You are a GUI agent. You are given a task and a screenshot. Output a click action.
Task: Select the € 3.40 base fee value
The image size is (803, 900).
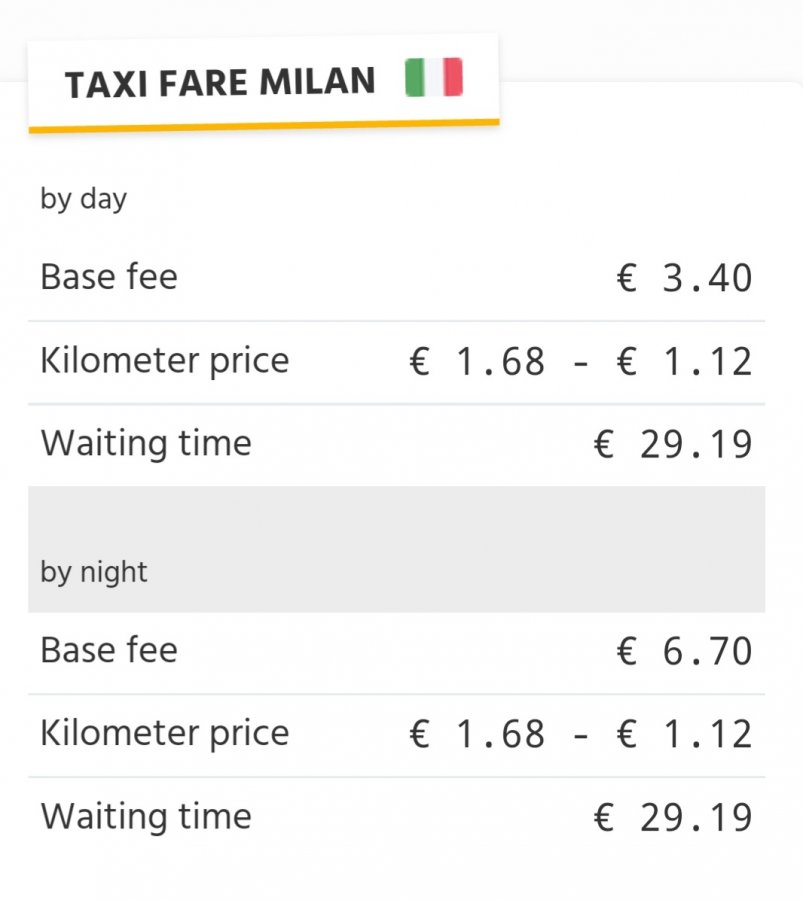pyautogui.click(x=685, y=279)
